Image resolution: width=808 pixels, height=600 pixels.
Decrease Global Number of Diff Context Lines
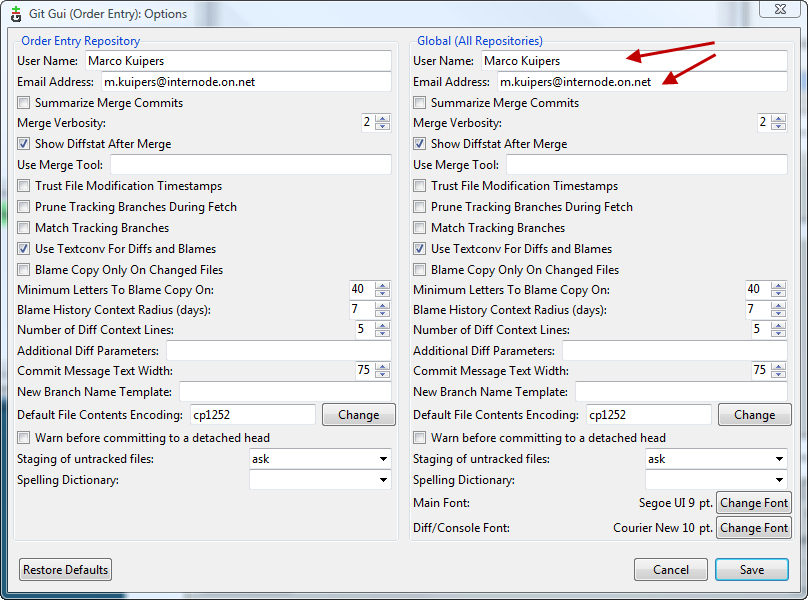pyautogui.click(x=779, y=333)
